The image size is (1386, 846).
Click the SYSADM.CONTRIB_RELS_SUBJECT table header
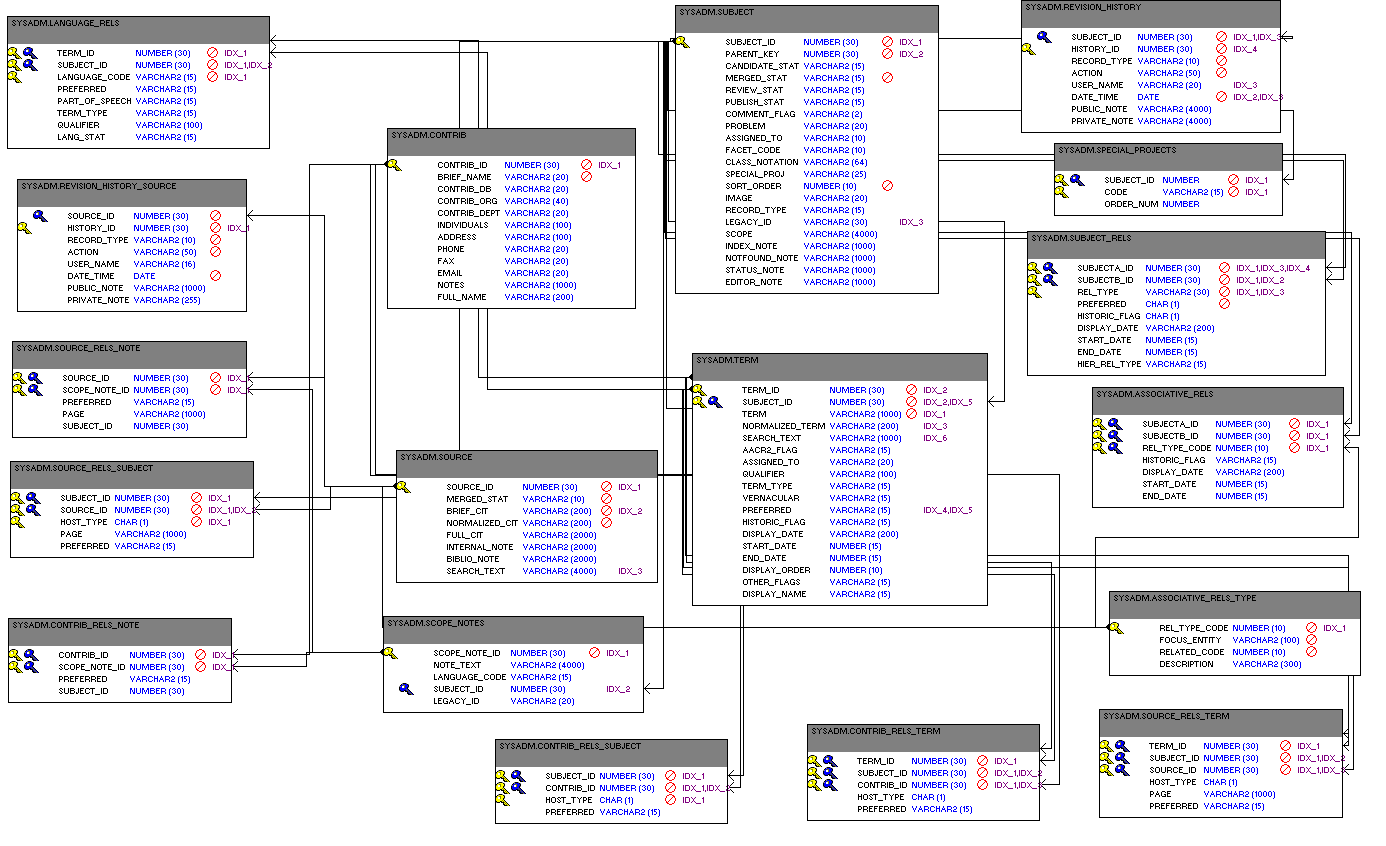point(612,752)
